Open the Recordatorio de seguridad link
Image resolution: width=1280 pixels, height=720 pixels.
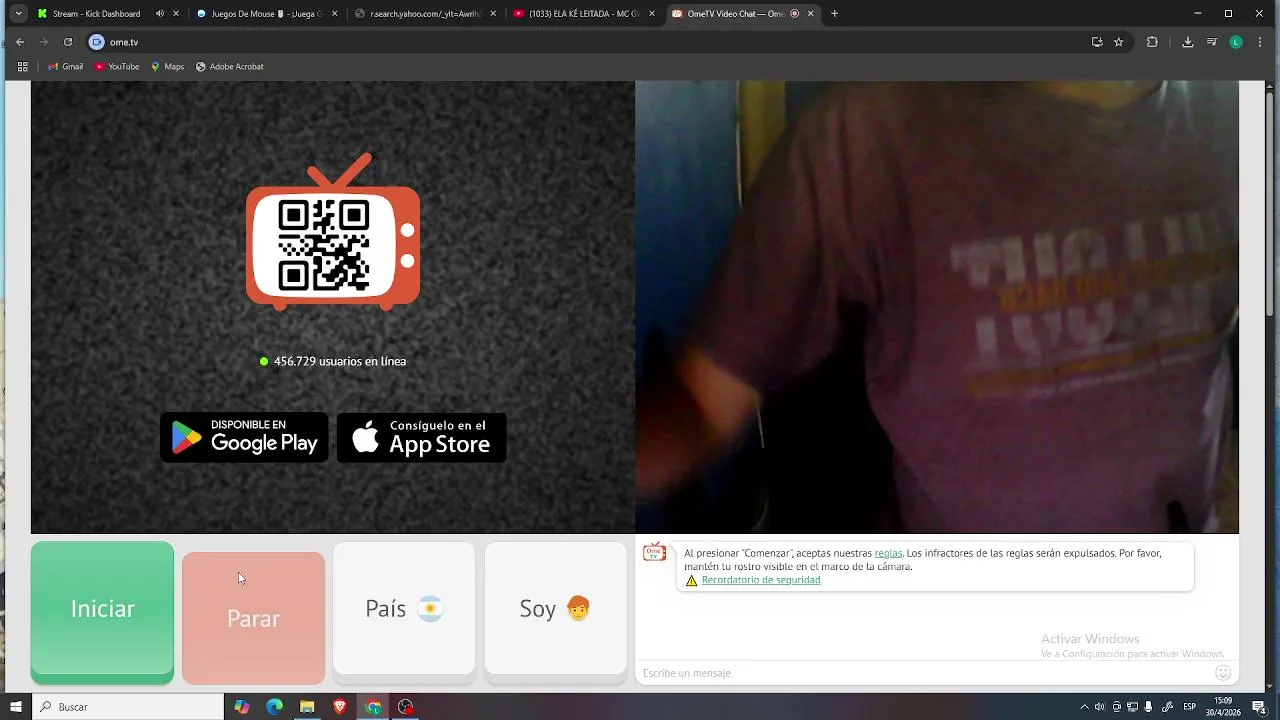[x=761, y=580]
